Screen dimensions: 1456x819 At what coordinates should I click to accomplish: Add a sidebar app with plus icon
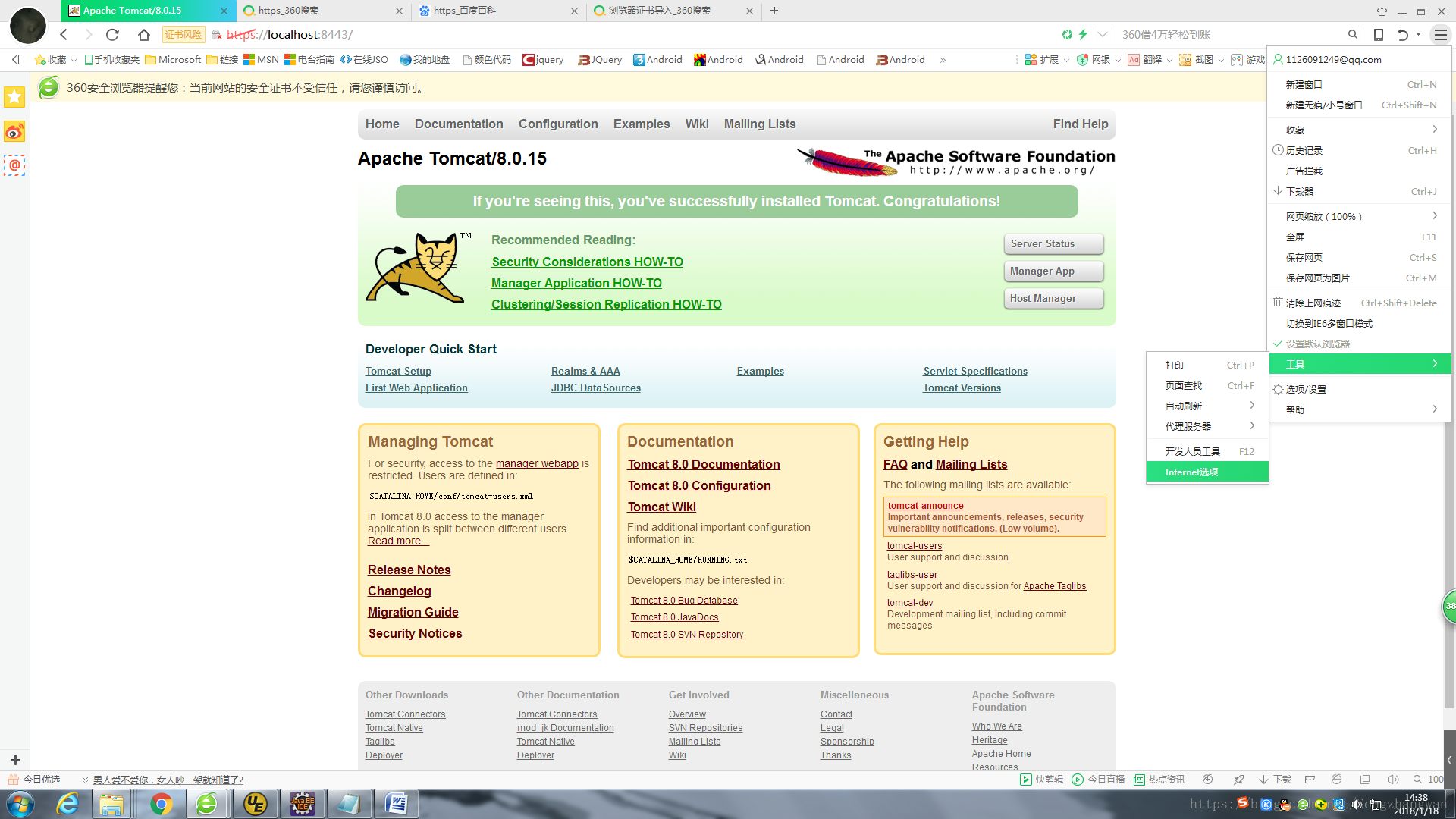point(15,759)
